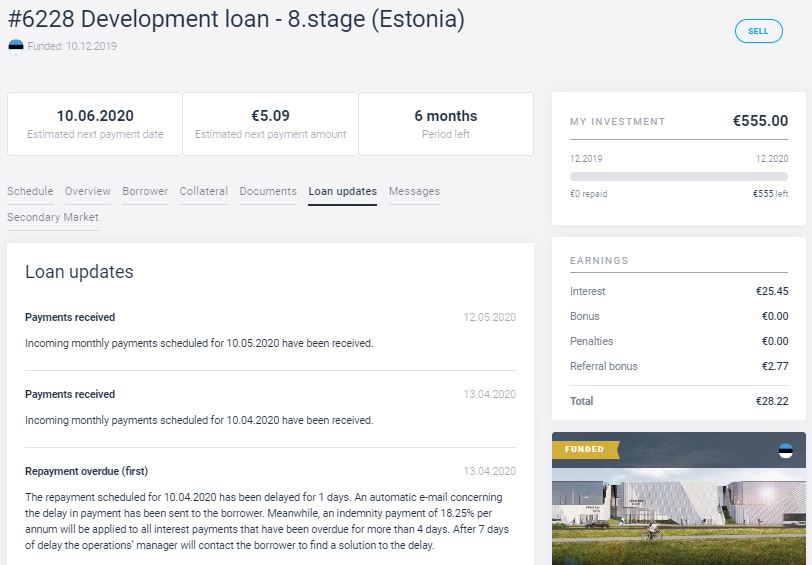The image size is (812, 565).
Task: Click the Repayment overdue (first) update title
Action: (x=86, y=471)
